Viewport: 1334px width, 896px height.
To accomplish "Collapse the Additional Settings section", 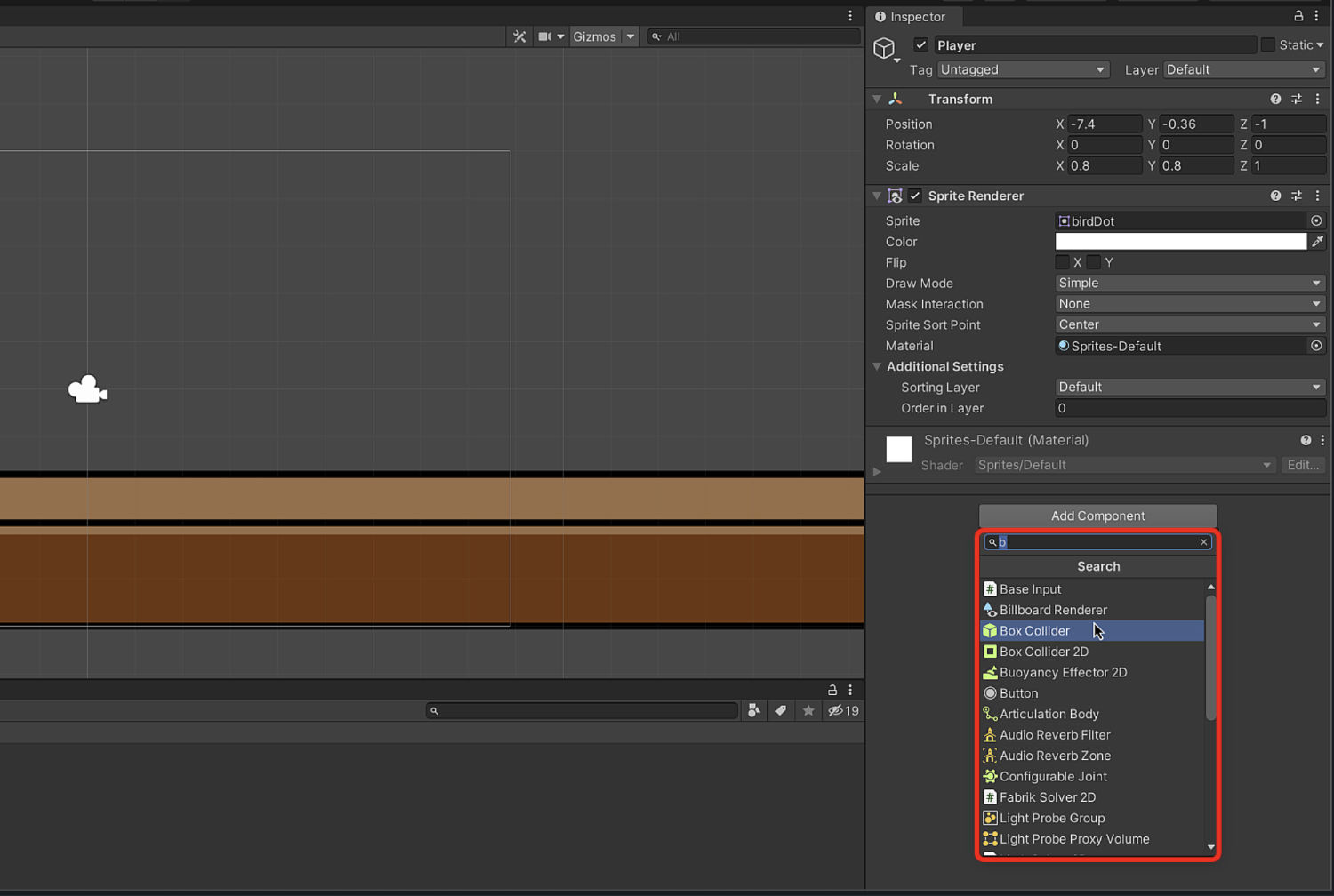I will 877,367.
